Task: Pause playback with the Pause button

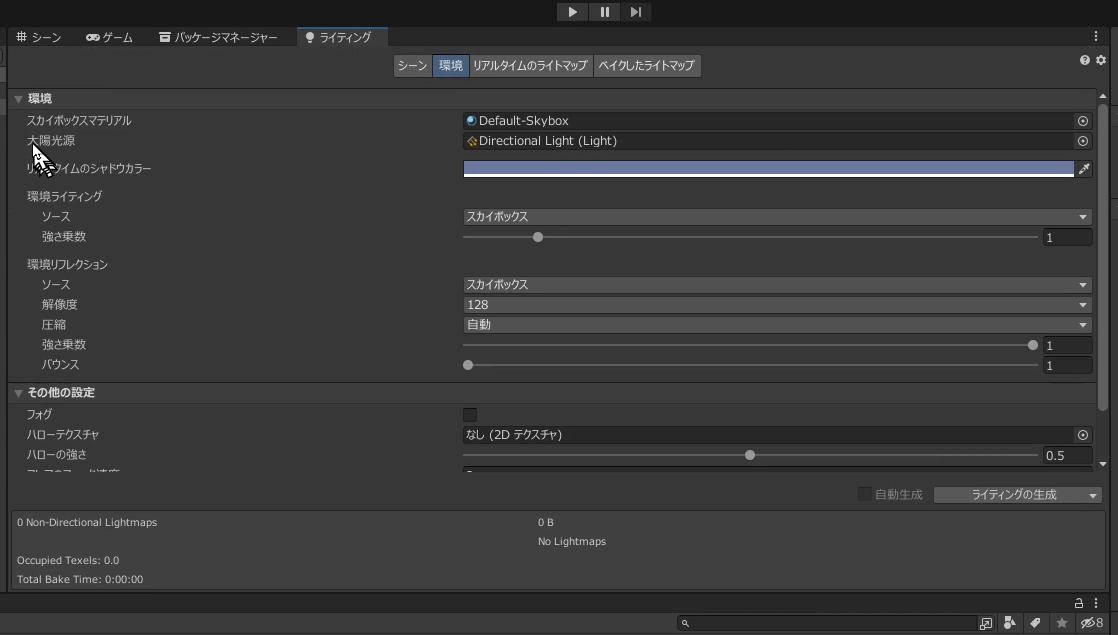Action: pyautogui.click(x=605, y=12)
